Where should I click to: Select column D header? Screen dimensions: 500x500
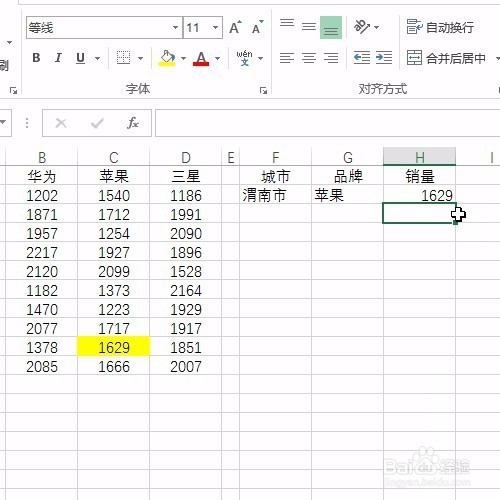click(186, 157)
